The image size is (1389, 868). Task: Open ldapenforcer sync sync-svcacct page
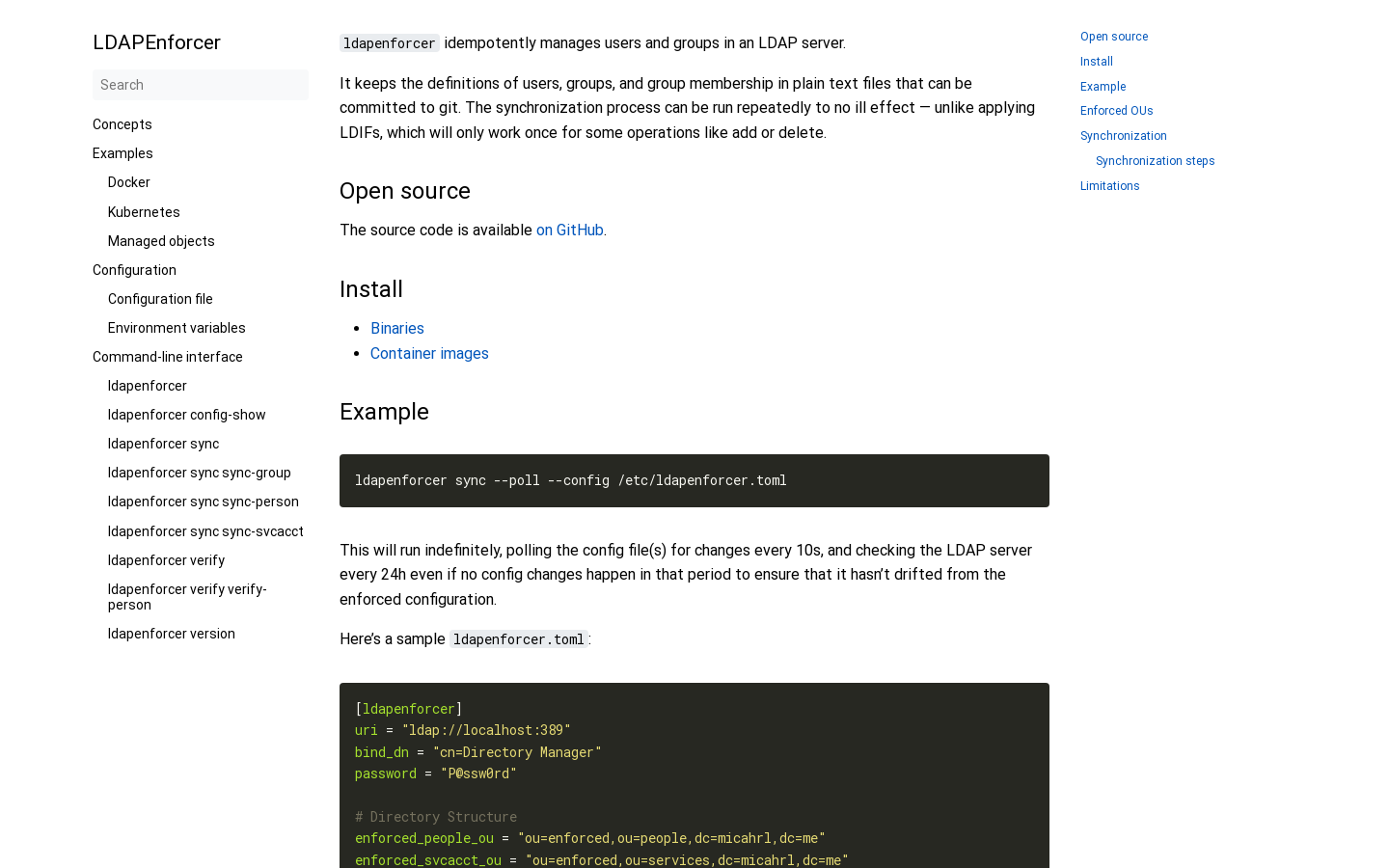point(205,531)
